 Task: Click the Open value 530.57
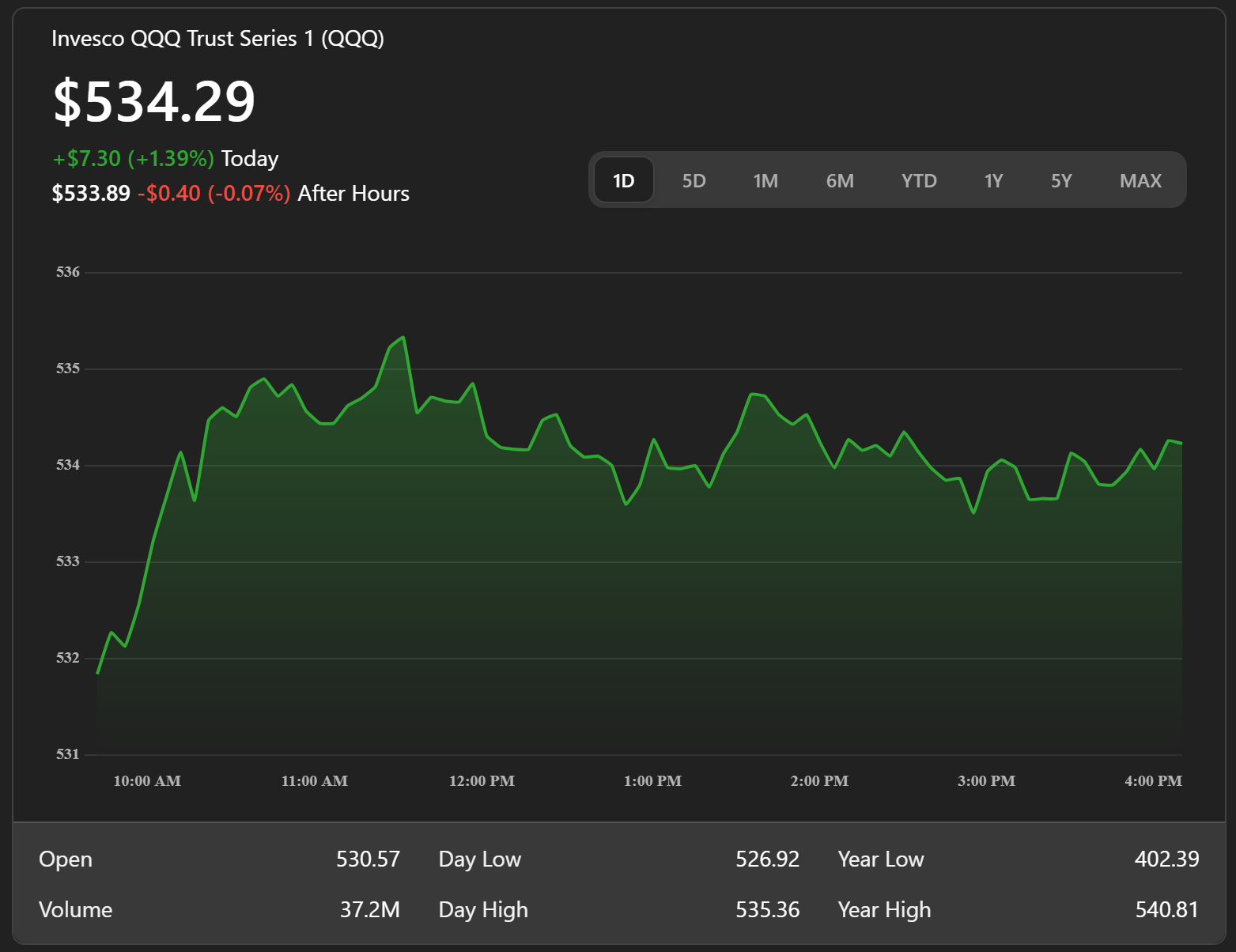(368, 859)
